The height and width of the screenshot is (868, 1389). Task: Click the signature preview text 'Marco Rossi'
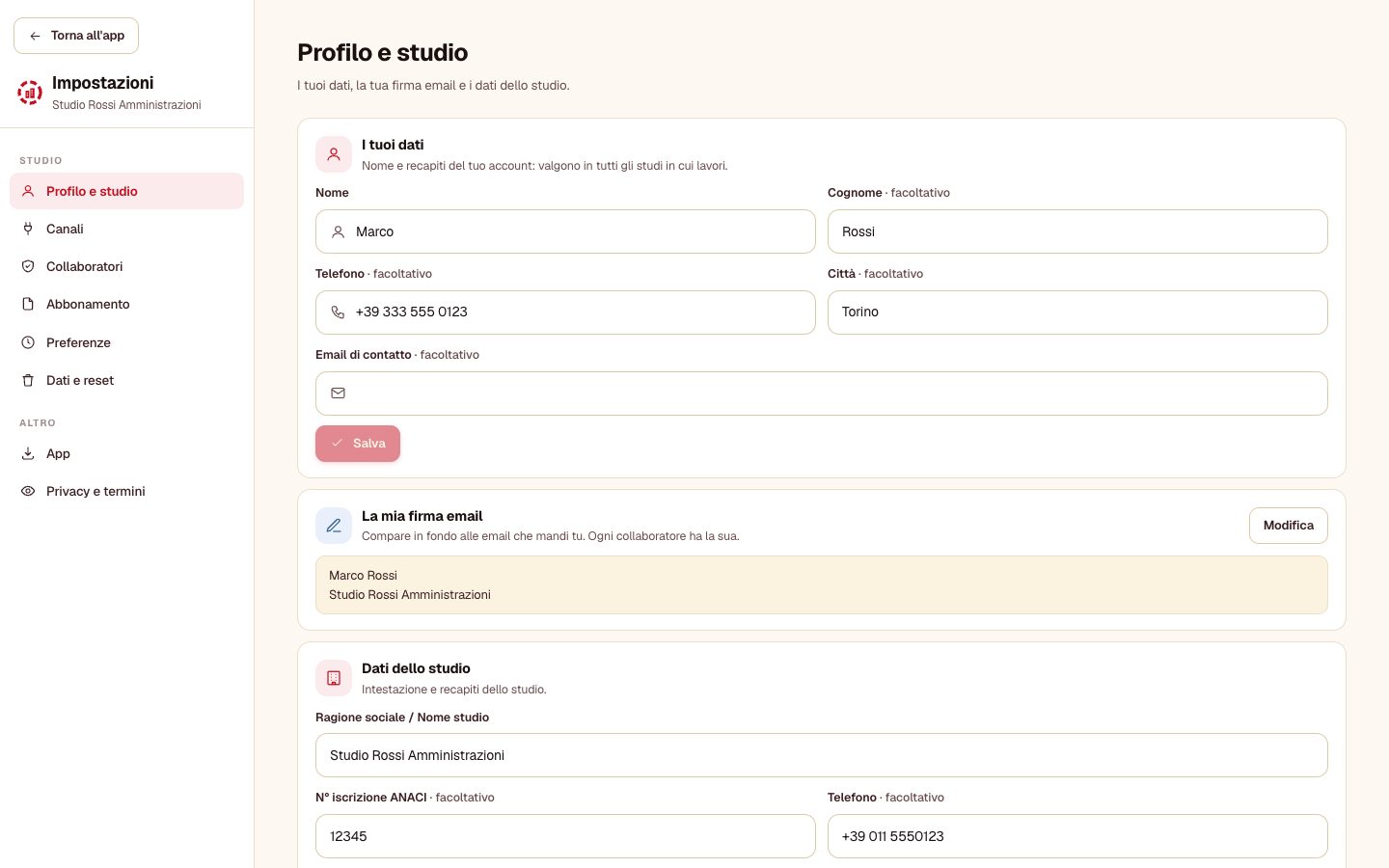363,576
